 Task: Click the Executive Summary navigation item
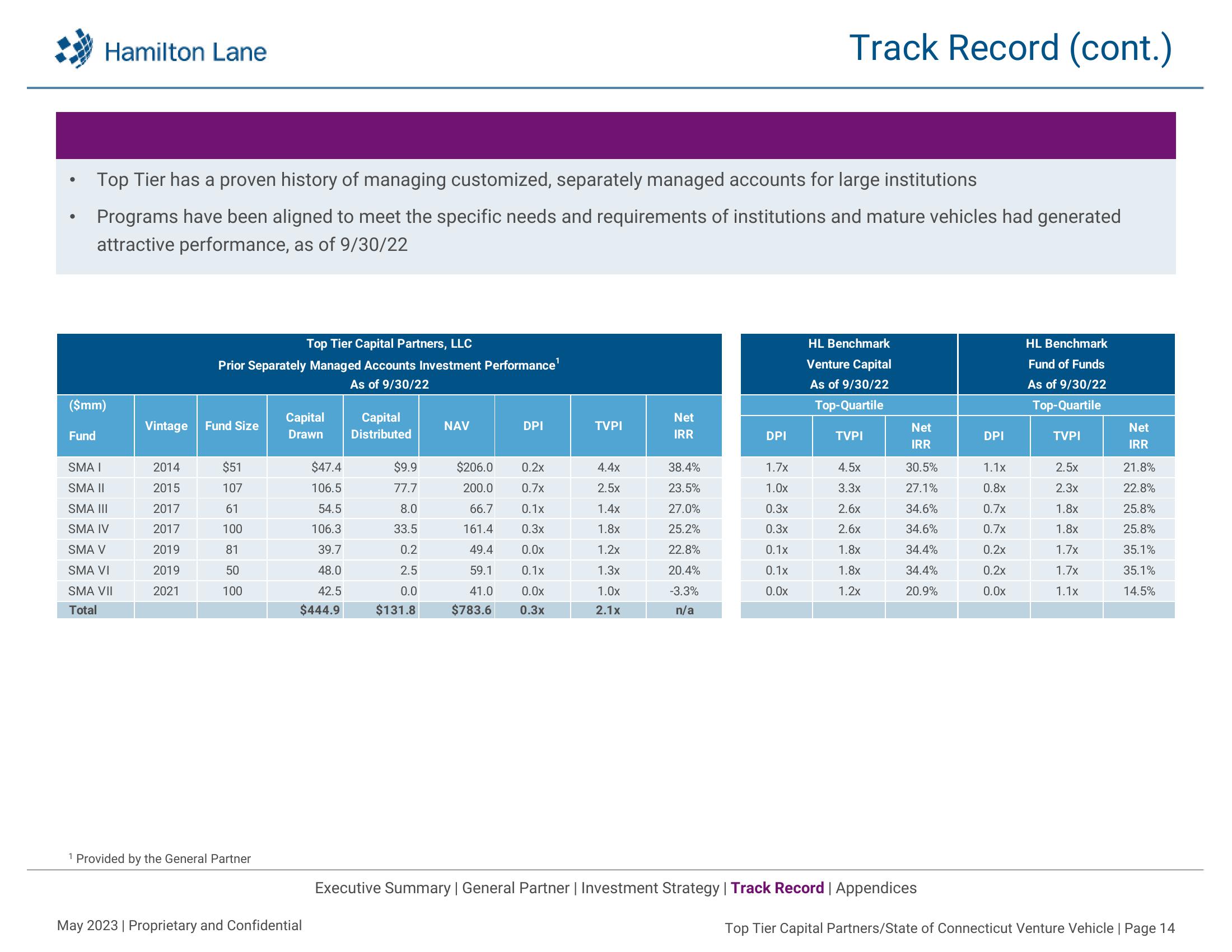point(382,888)
